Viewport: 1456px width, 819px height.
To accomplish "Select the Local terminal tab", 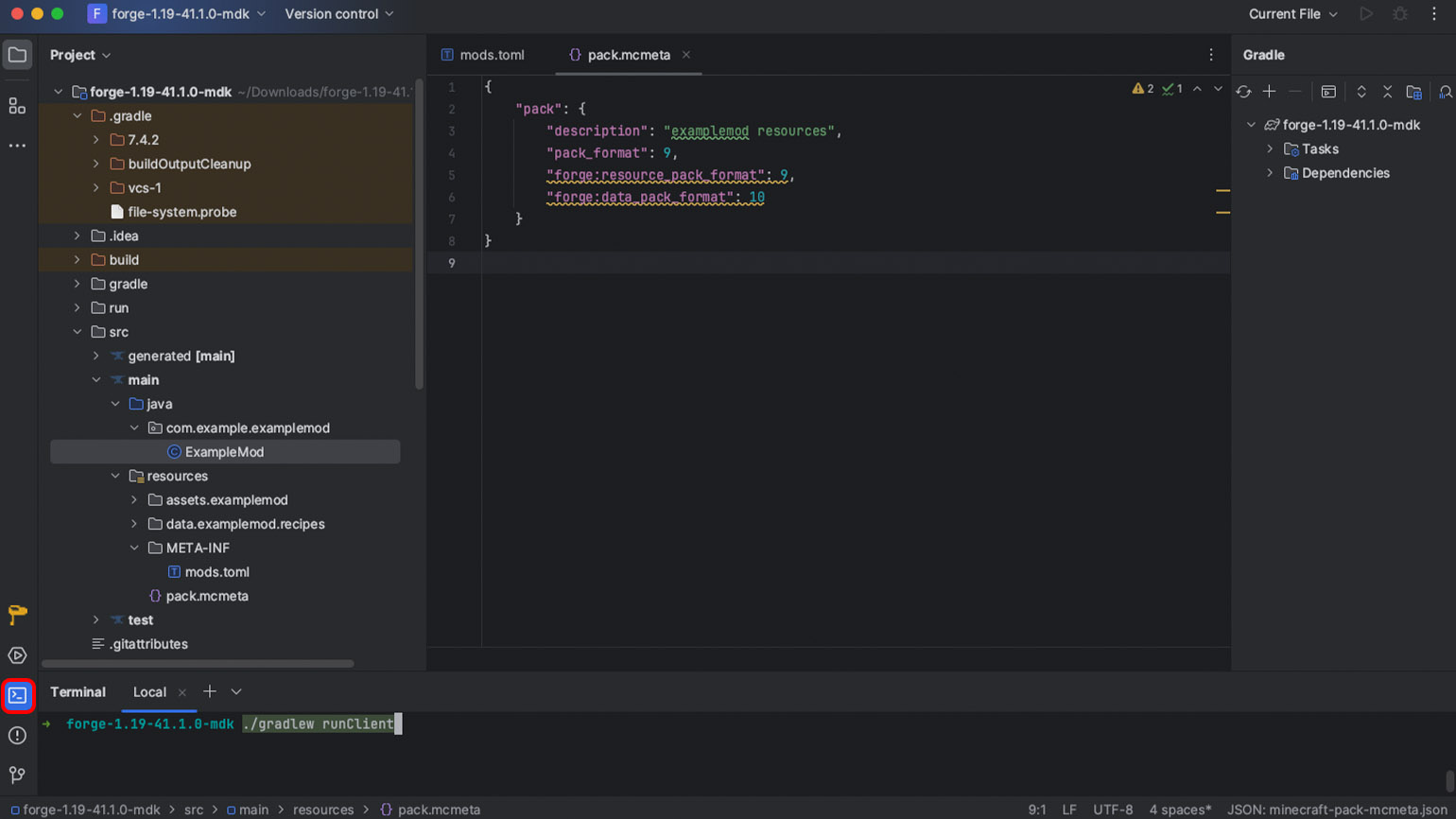I will coord(149,692).
